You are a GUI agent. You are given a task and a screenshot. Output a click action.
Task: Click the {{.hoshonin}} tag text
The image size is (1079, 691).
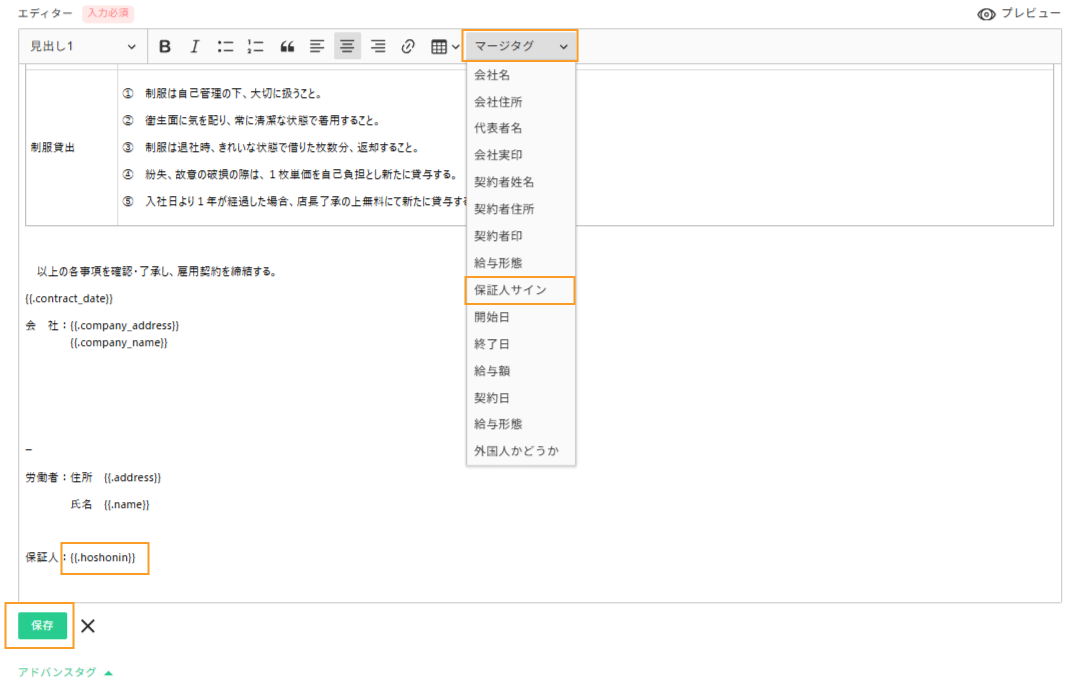pos(103,557)
